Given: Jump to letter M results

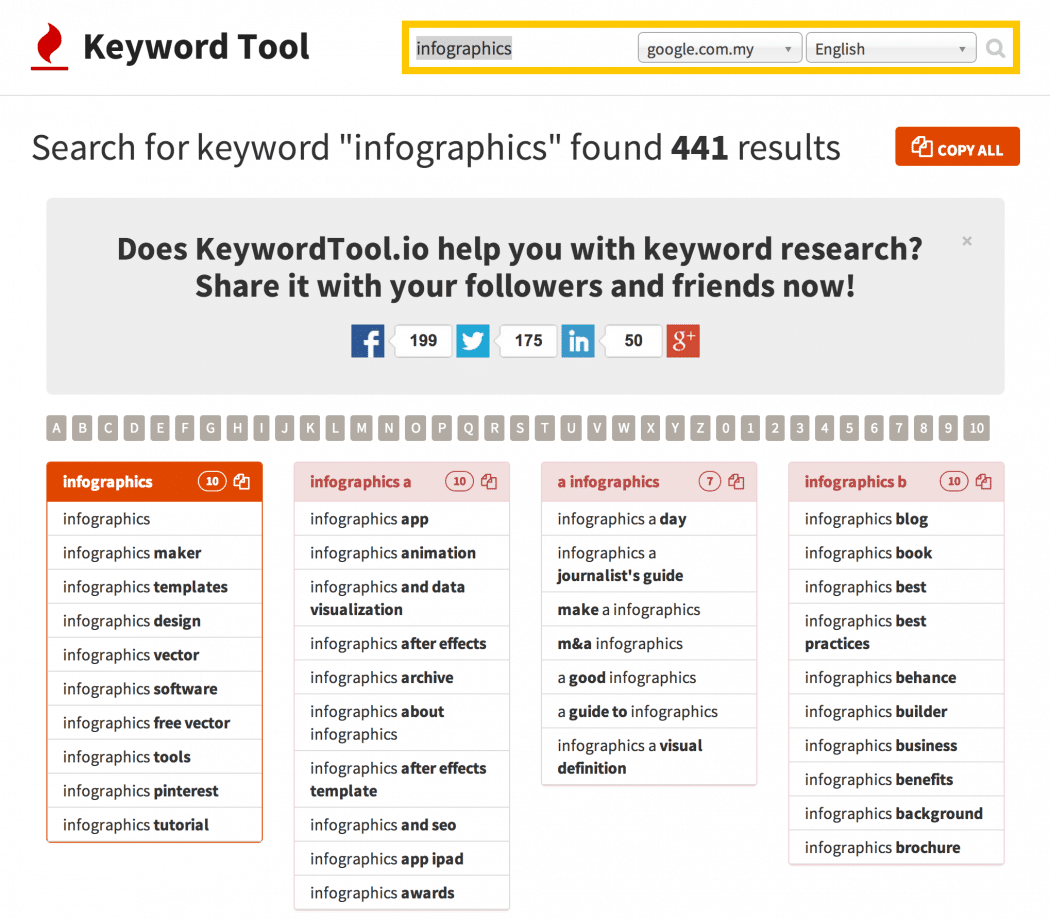Looking at the screenshot, I should [362, 428].
